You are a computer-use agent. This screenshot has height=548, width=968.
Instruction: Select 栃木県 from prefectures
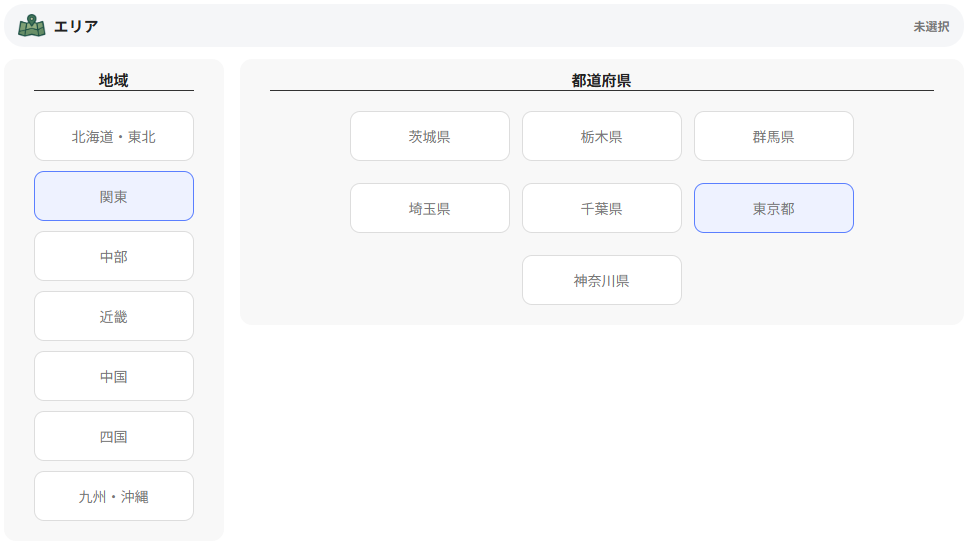click(x=602, y=136)
